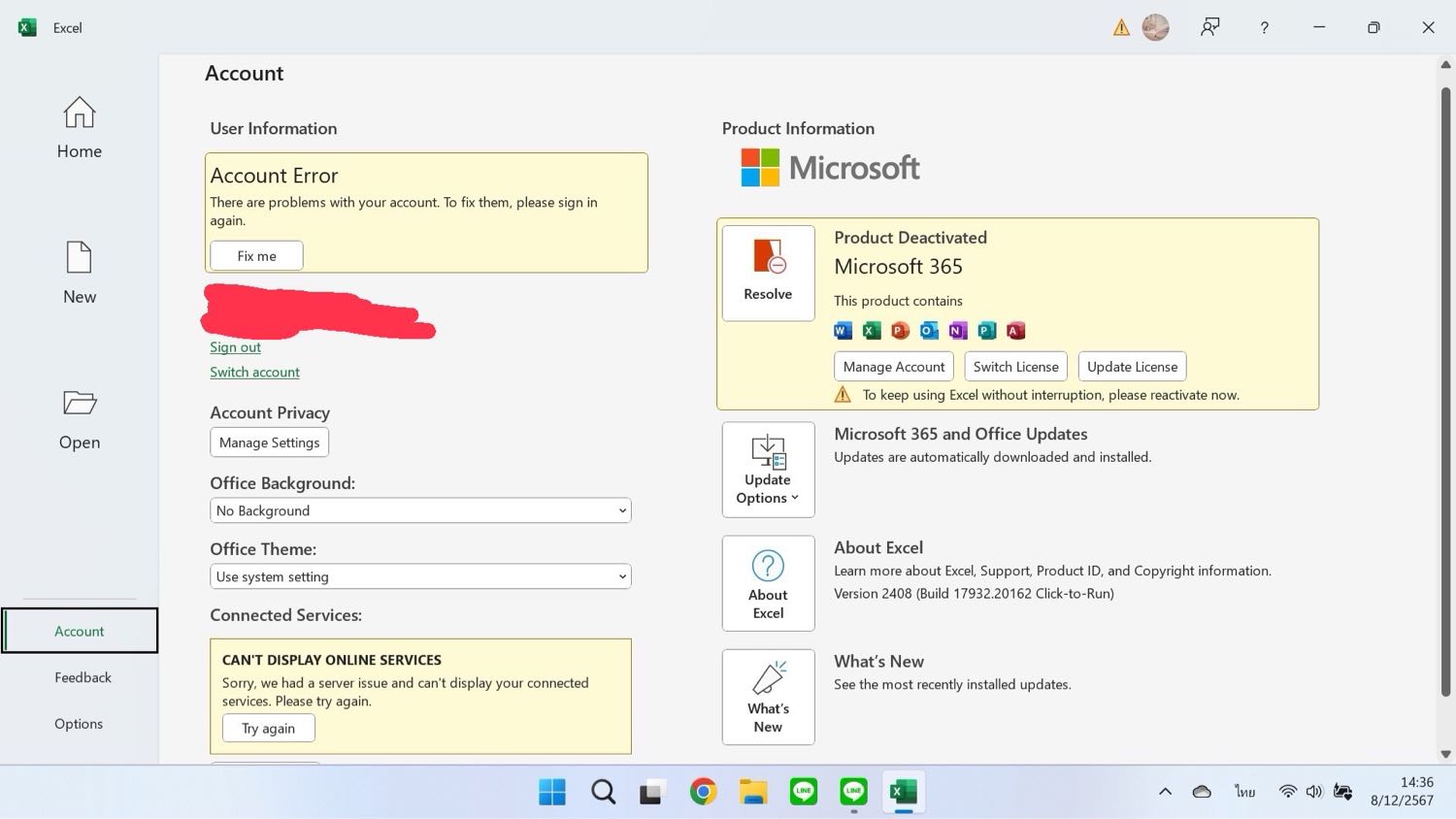Click the PowerPoint app icon

(900, 331)
